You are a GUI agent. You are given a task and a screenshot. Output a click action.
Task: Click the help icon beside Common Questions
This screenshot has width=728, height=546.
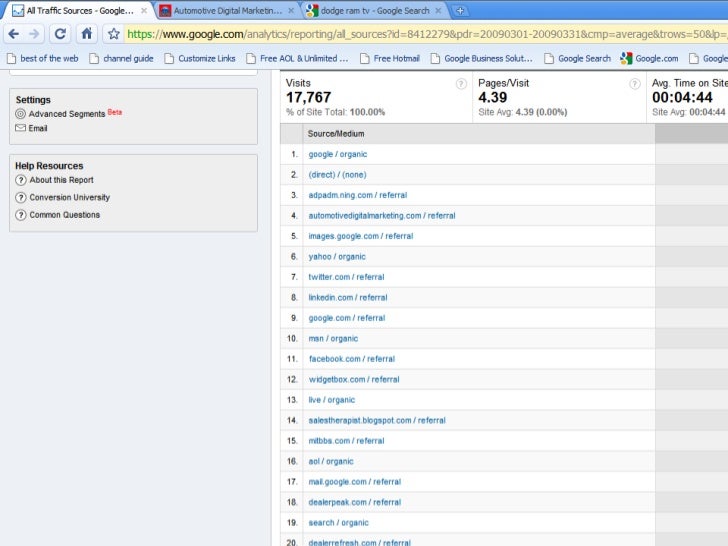click(20, 215)
